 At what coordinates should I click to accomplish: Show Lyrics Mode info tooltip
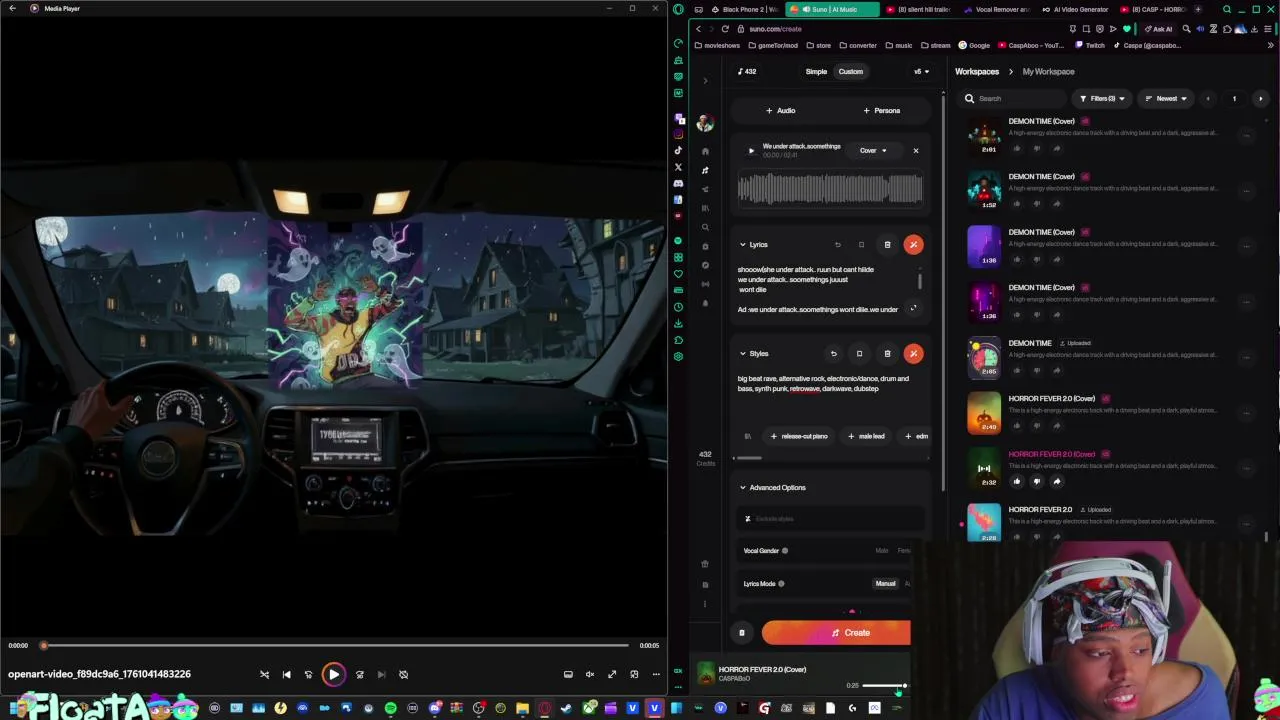781,584
